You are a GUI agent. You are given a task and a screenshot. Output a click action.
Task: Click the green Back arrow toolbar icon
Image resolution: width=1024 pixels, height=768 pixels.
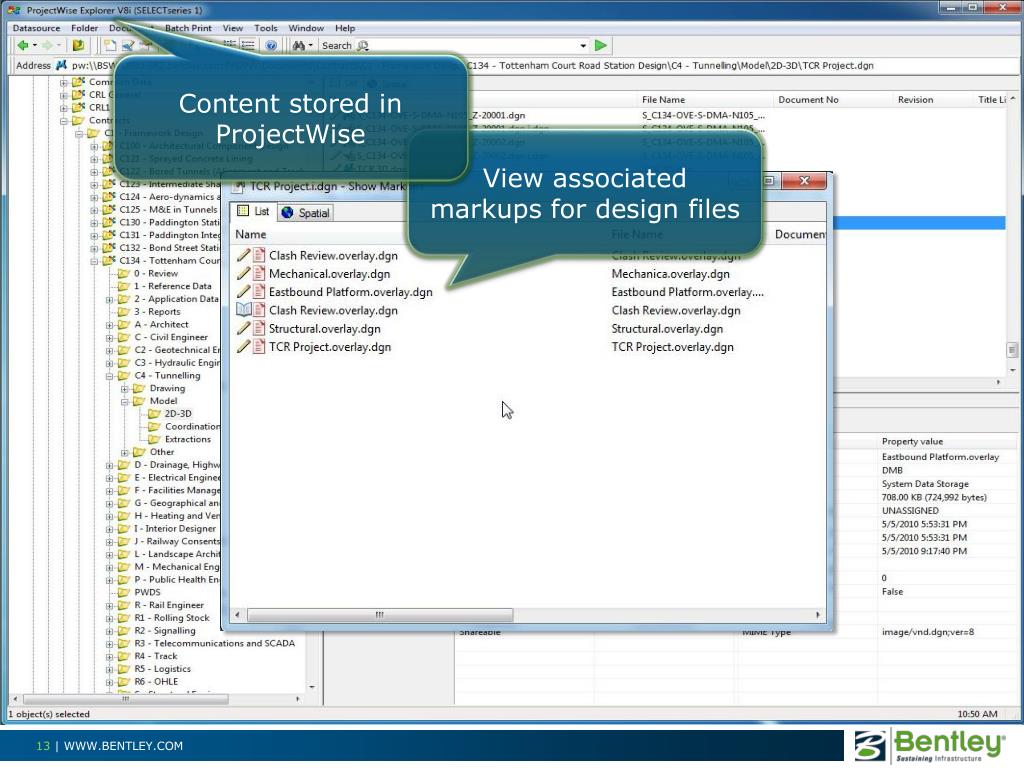point(23,45)
